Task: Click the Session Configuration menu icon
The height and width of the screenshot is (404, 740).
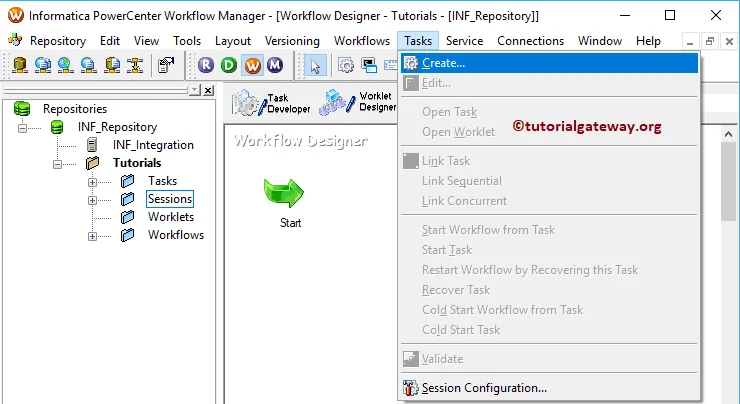Action: (x=411, y=388)
